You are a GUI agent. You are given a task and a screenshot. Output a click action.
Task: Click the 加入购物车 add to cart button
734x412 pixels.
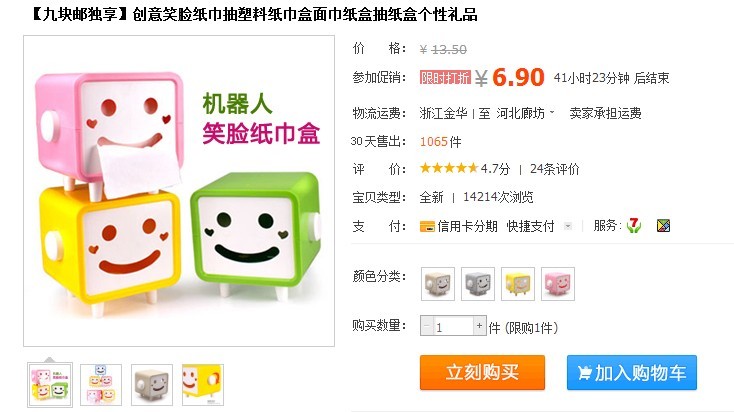tap(631, 373)
